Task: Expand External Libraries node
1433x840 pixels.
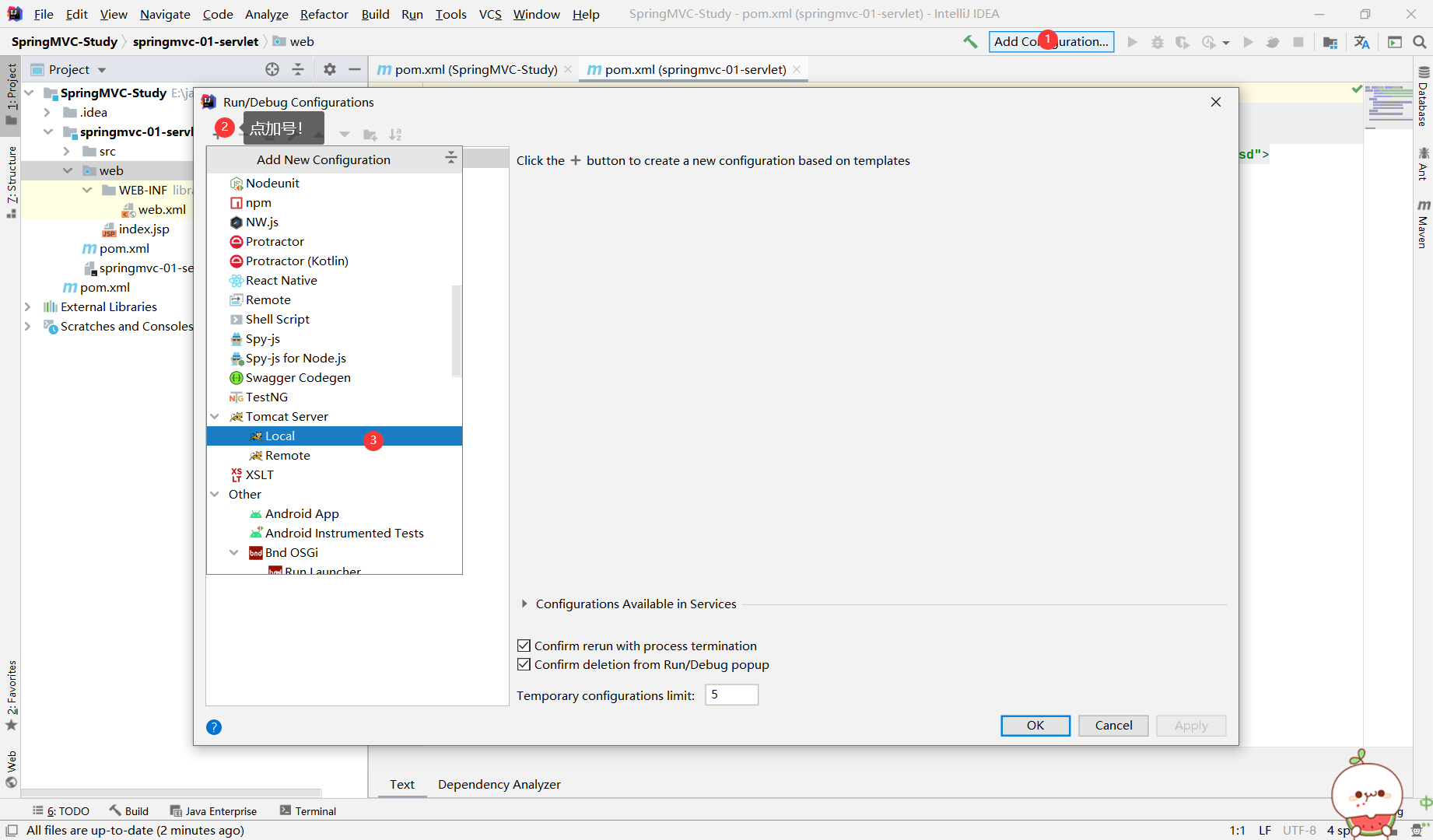Action: coord(28,306)
